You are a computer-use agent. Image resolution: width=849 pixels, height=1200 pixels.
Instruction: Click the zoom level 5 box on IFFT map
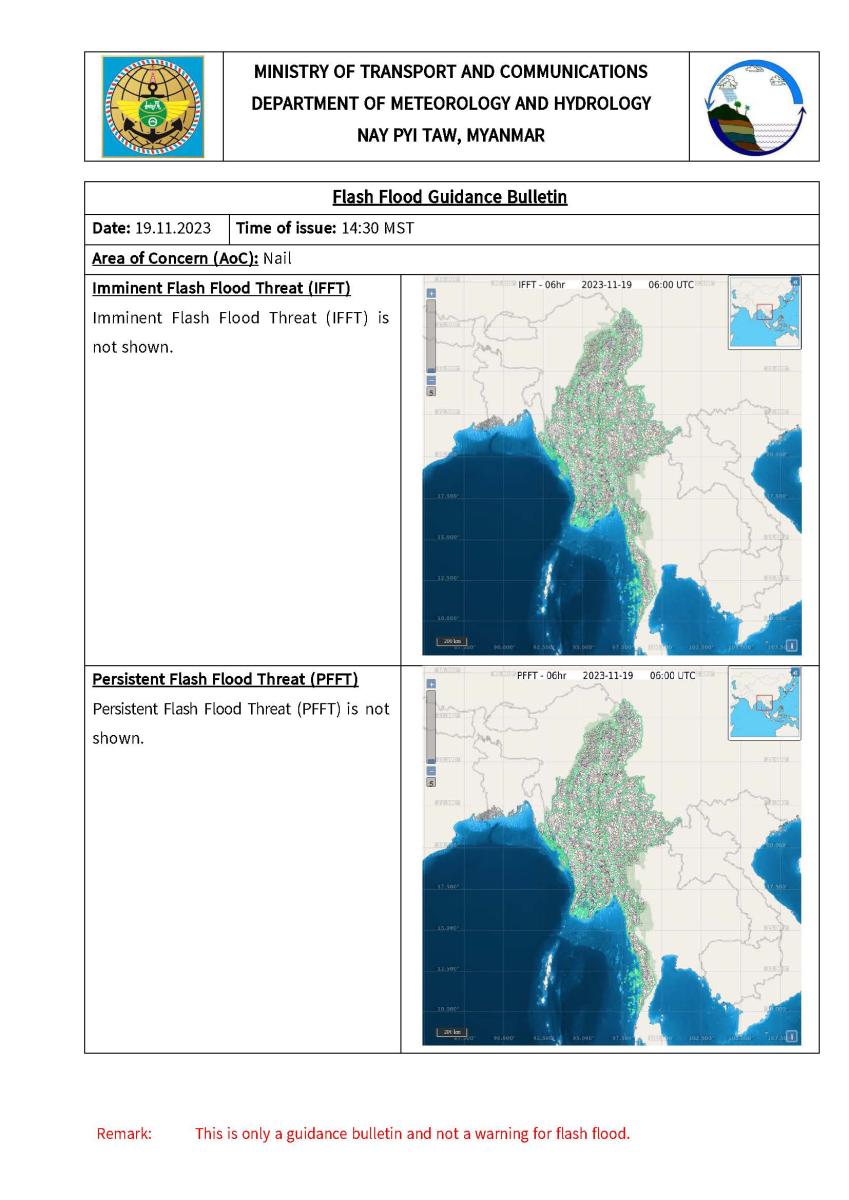point(432,393)
